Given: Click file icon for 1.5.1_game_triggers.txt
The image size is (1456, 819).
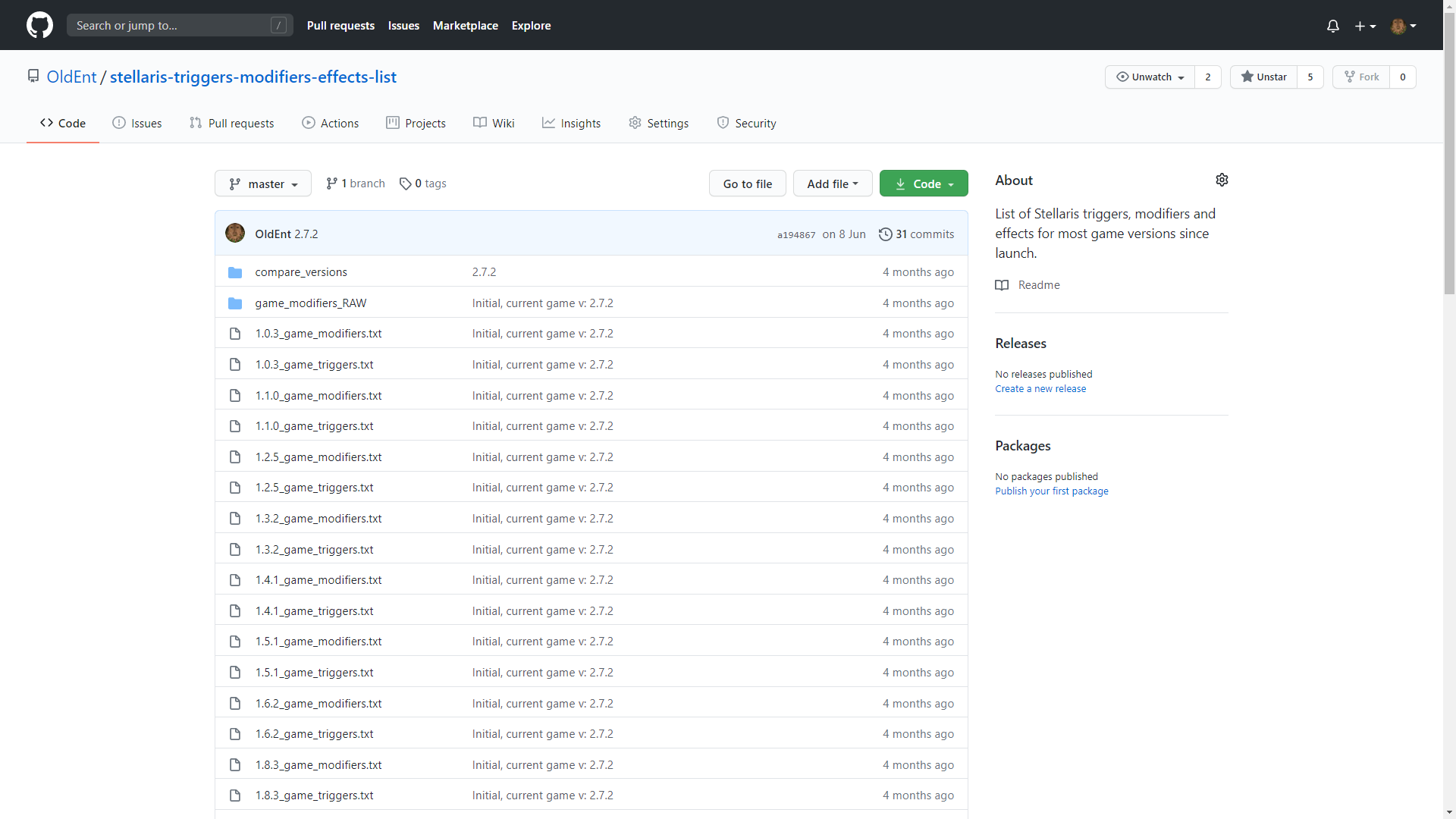Looking at the screenshot, I should click(x=235, y=673).
